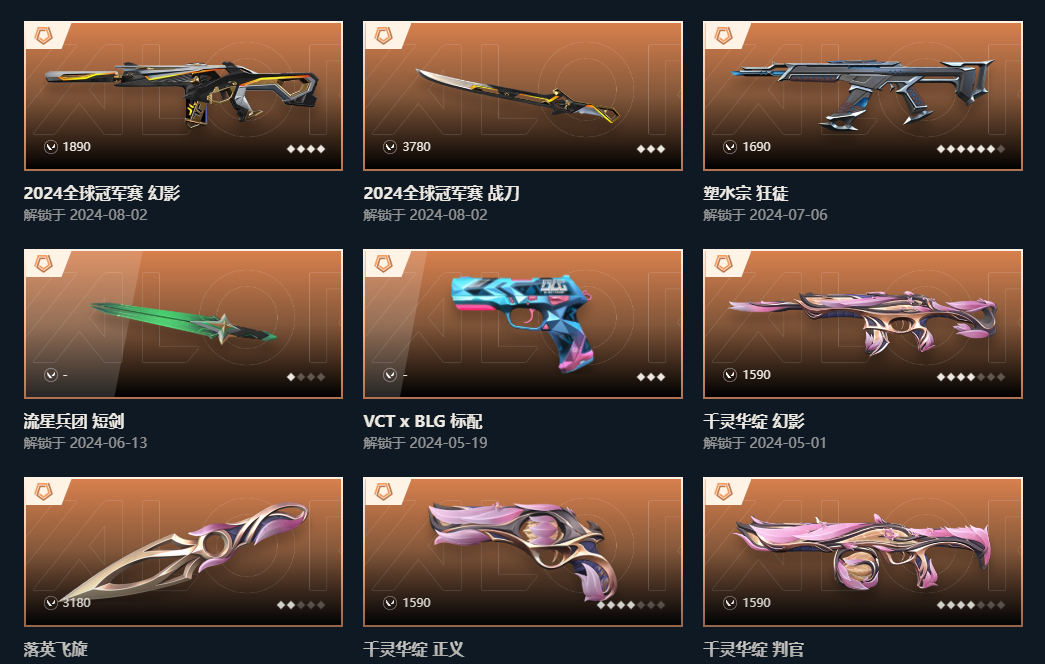
Task: Click upgrade level diamonds on 塑水宗 狂徒
Action: pyautogui.click(x=970, y=149)
